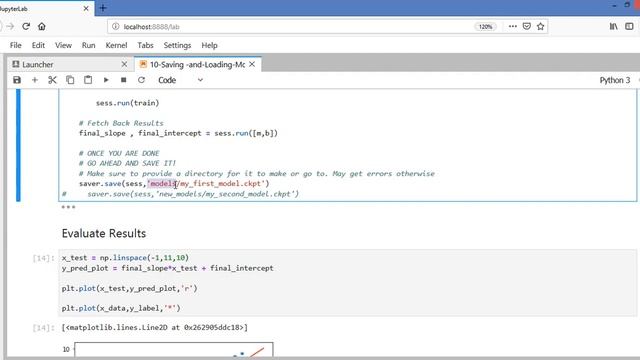Close the 10-Saving-and-Loading notebook tab
The image size is (640, 360).
(x=252, y=64)
